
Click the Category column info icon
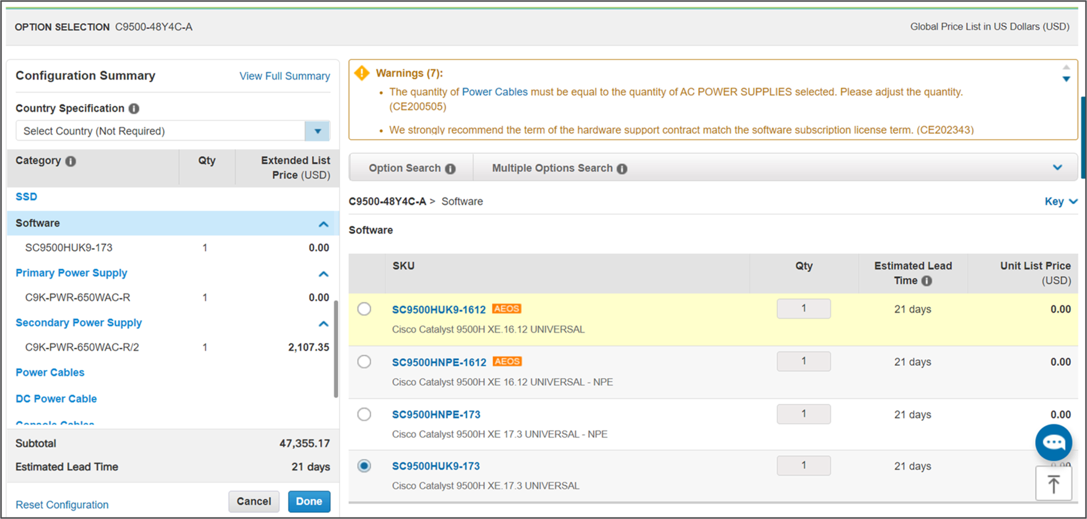[71, 161]
